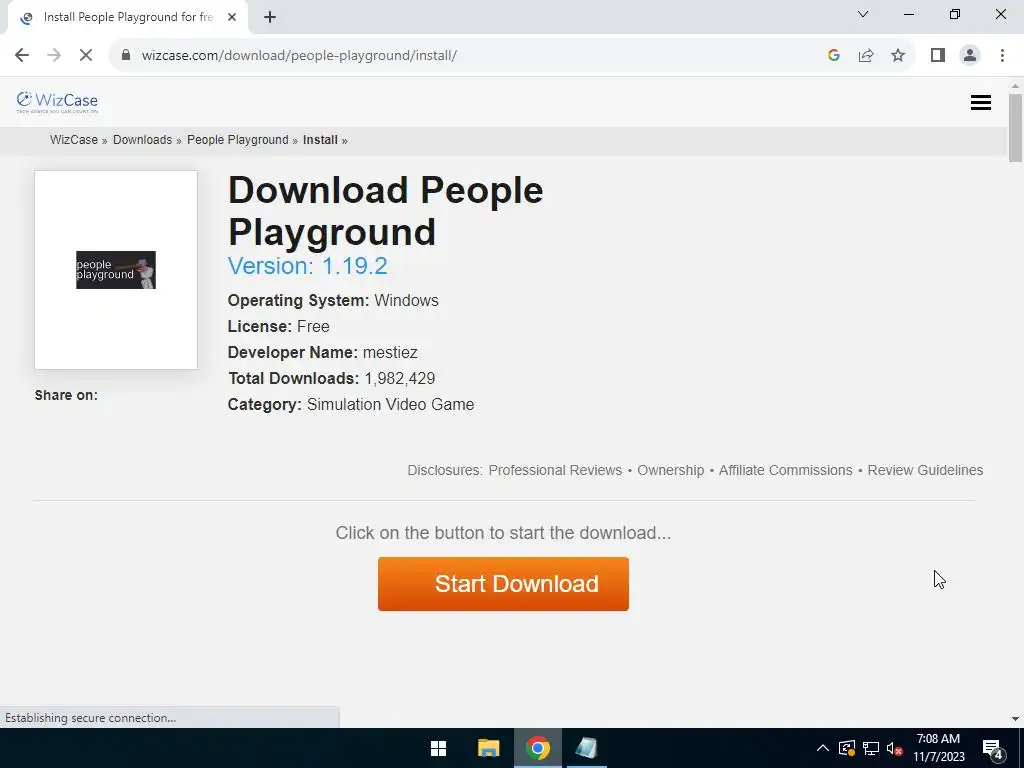The image size is (1024, 768).
Task: Open the Professional Reviews disclosure link
Action: pyautogui.click(x=555, y=470)
